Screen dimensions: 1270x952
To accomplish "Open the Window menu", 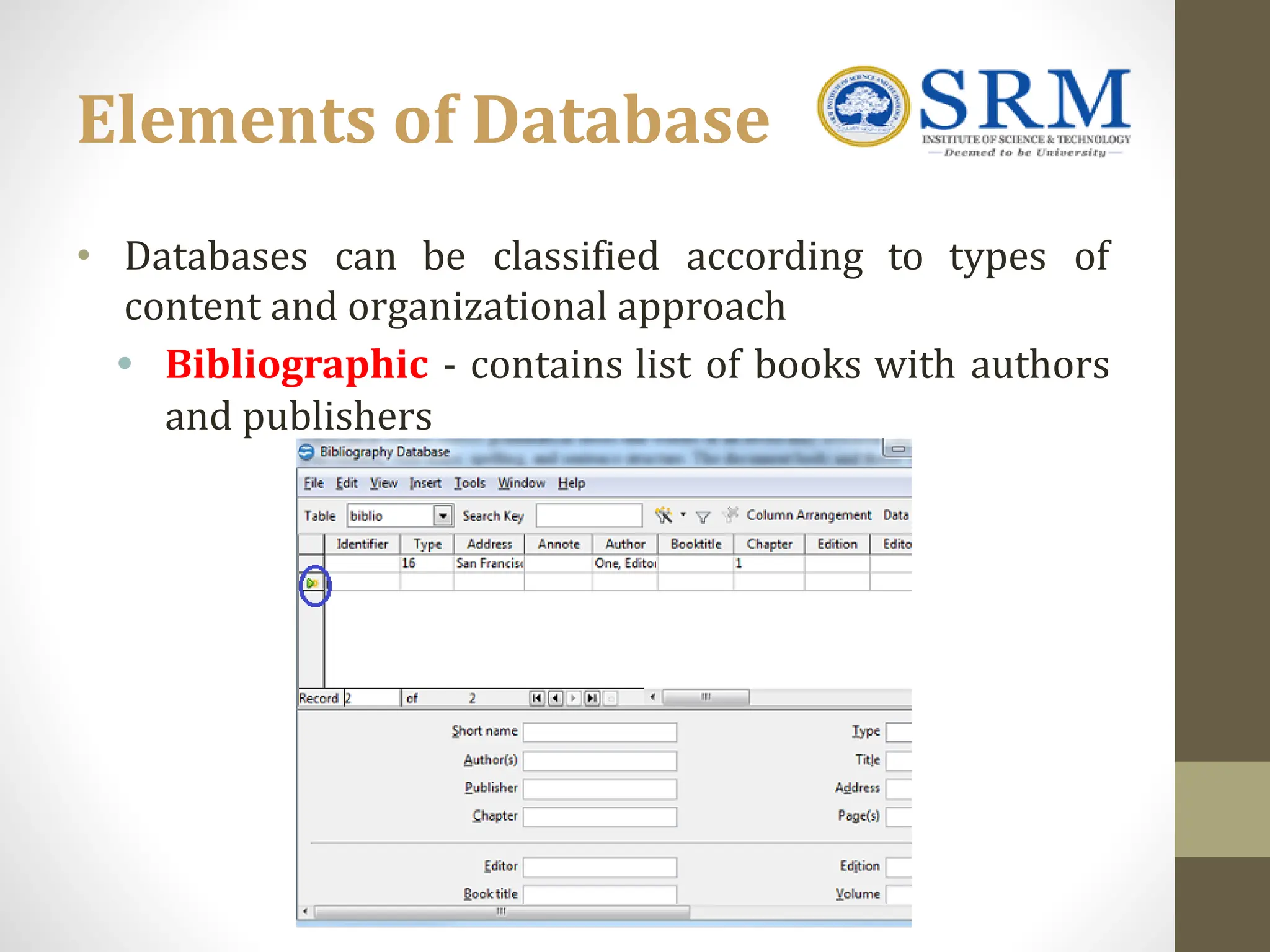I will click(x=522, y=483).
